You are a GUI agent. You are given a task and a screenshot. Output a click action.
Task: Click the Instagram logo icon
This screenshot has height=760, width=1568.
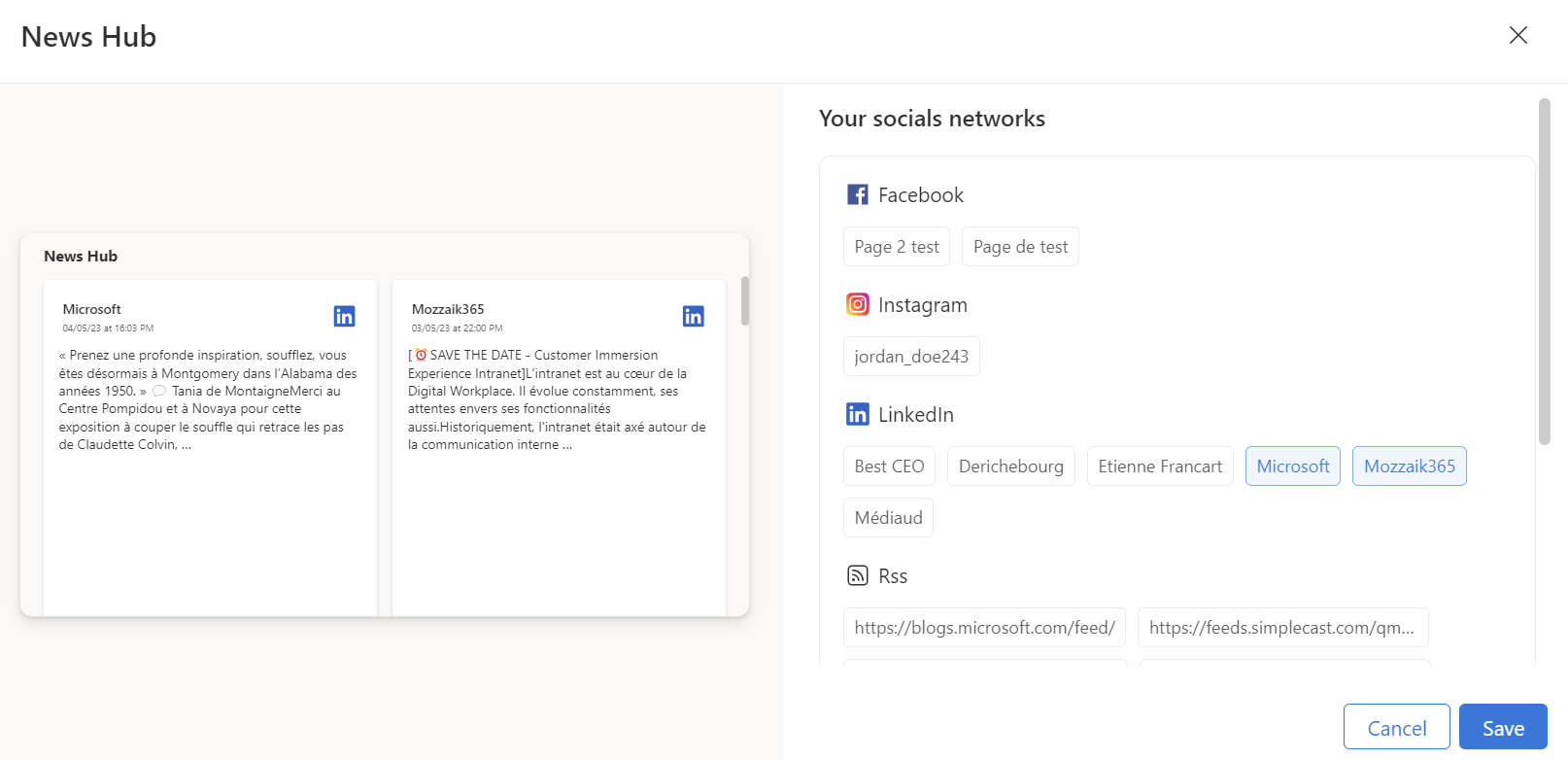[858, 304]
